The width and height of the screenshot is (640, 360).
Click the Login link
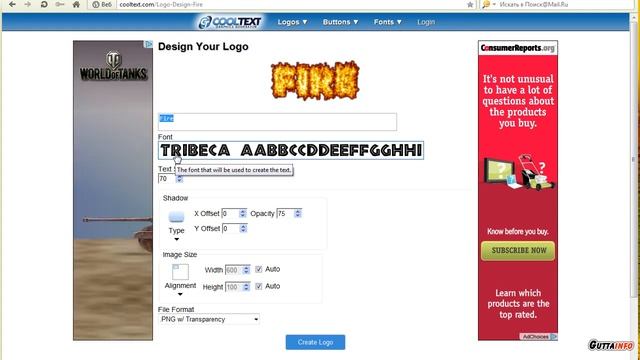[426, 22]
